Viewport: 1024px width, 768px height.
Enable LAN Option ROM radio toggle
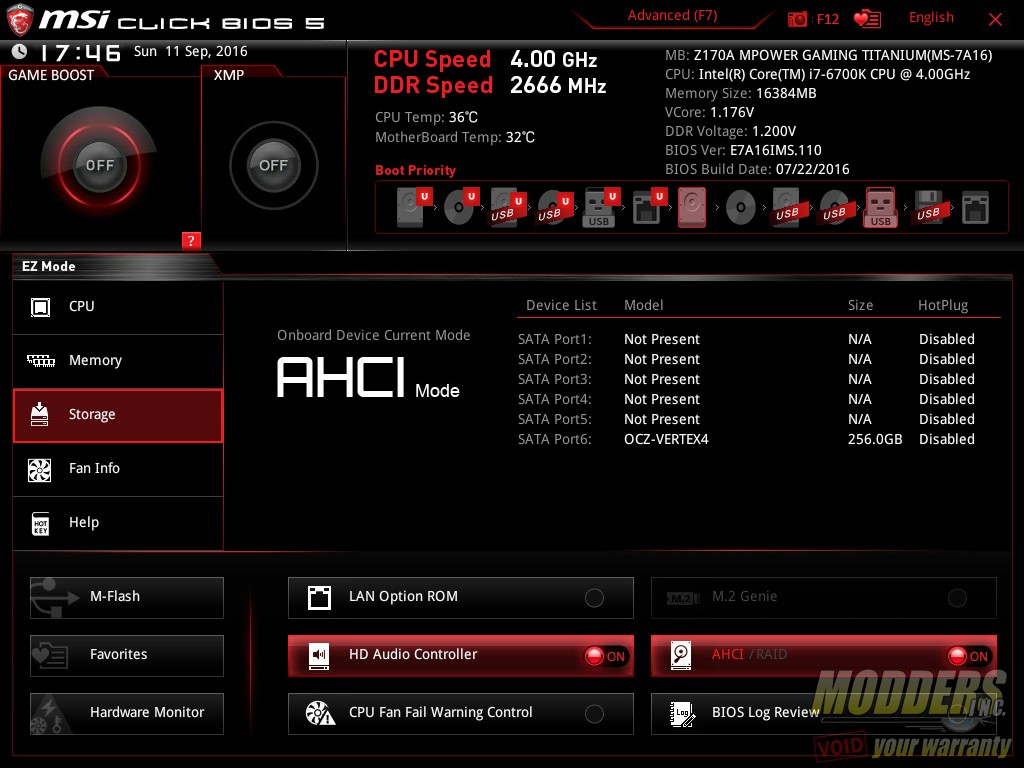(x=594, y=598)
